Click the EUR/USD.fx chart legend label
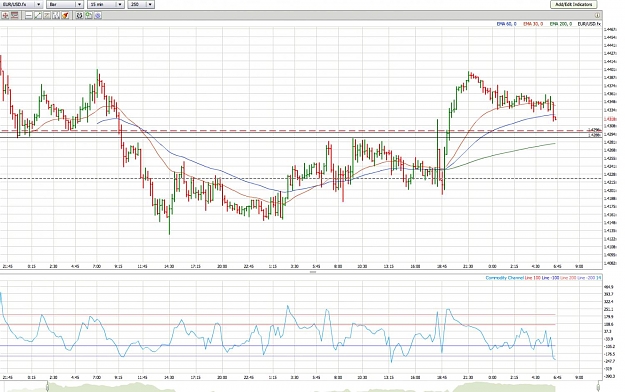The height and width of the screenshot is (392, 625). pos(589,24)
